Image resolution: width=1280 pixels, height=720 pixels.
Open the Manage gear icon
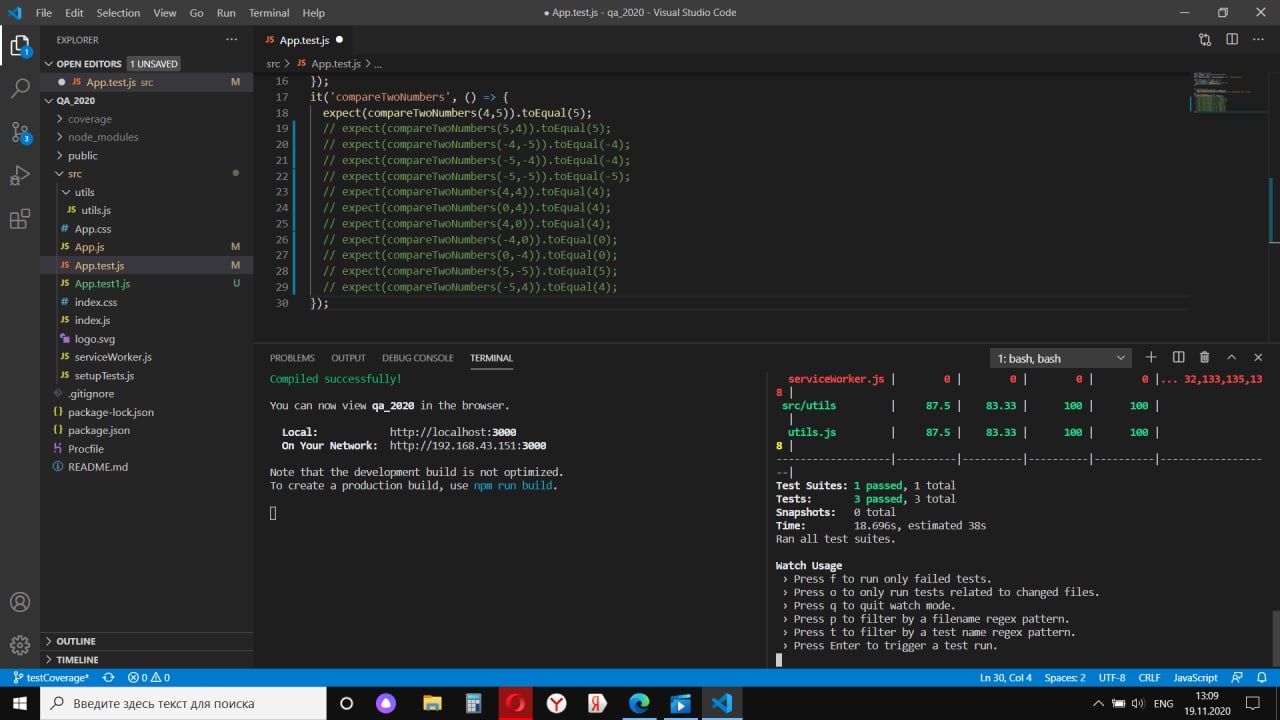tap(20, 645)
